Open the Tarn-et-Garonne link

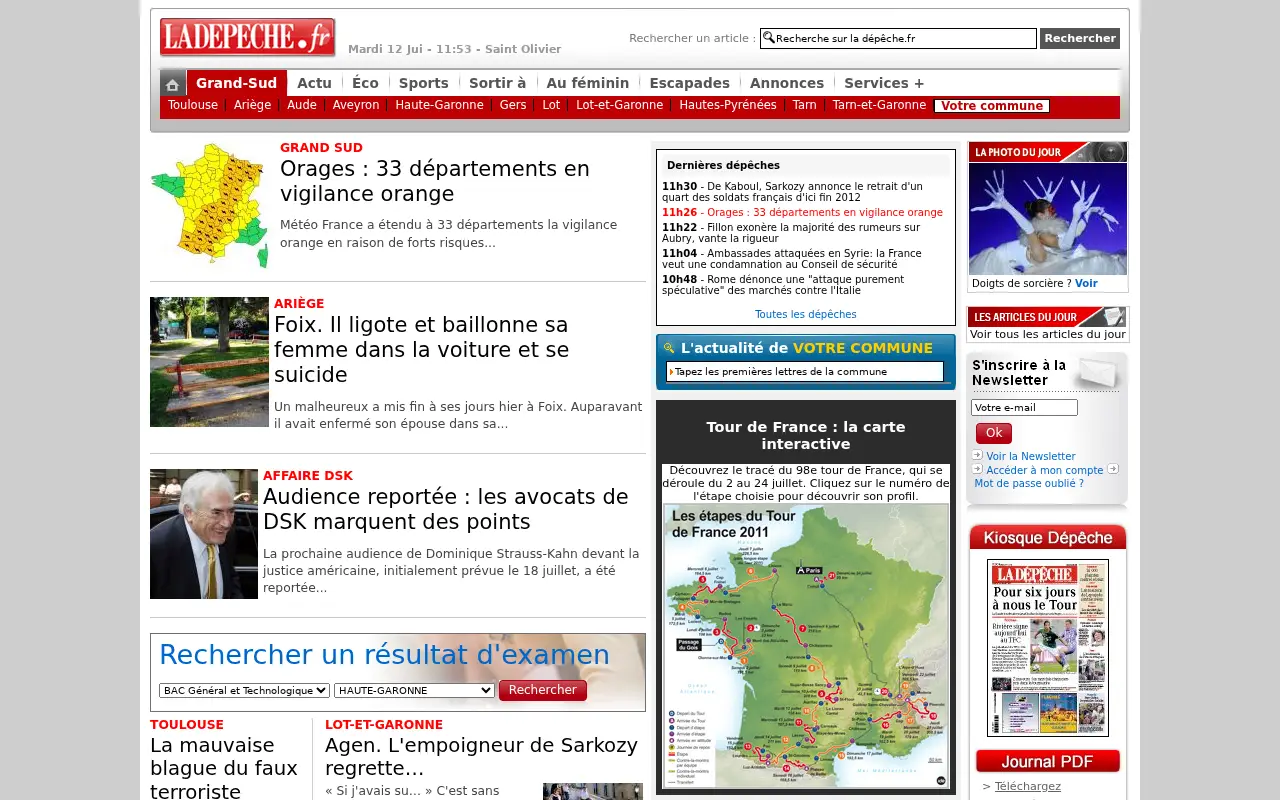[879, 105]
